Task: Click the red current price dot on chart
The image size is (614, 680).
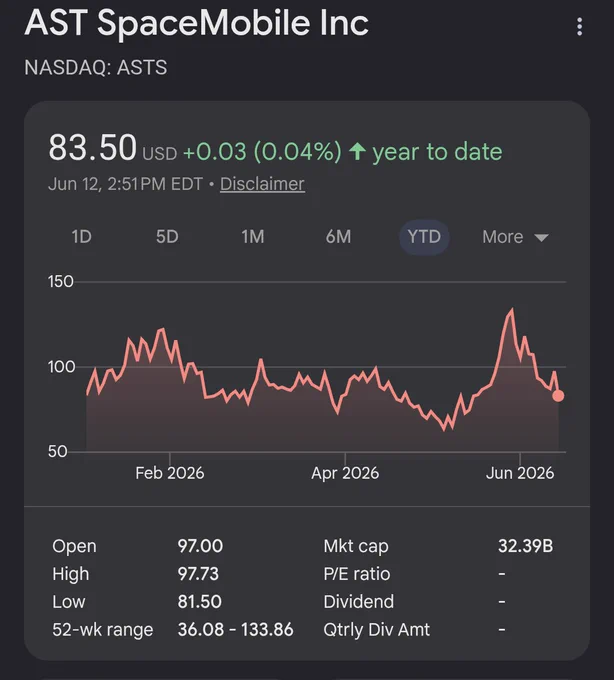Action: pyautogui.click(x=558, y=396)
